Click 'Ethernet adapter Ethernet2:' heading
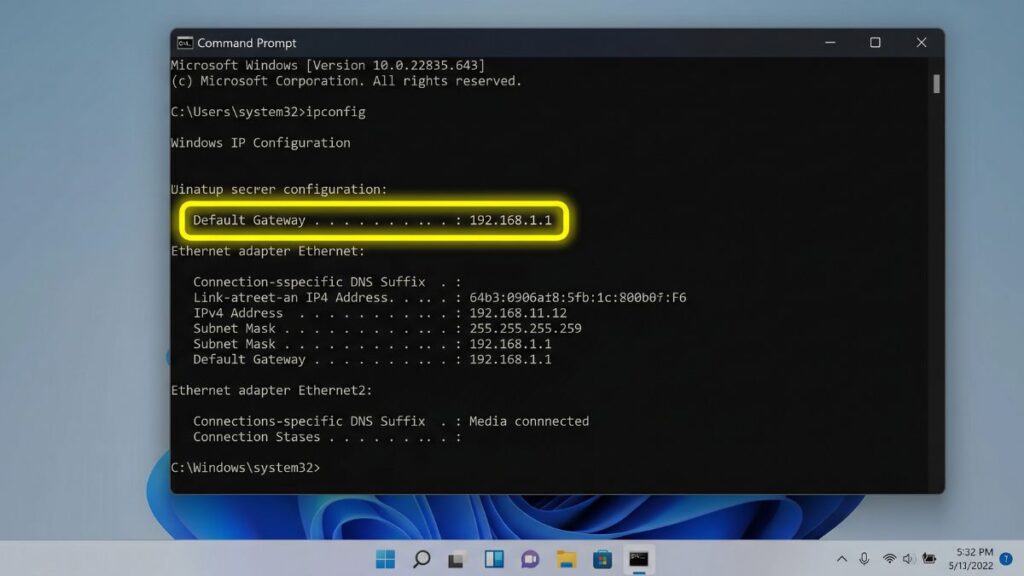This screenshot has height=576, width=1024. point(272,390)
